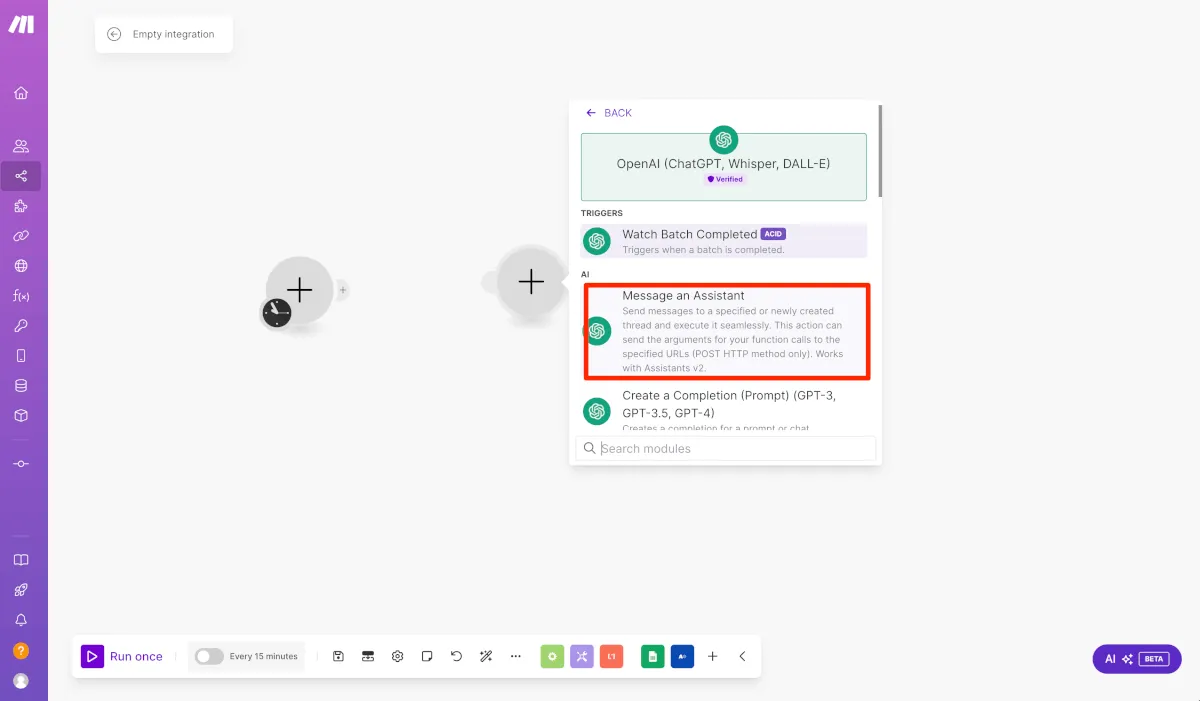The height and width of the screenshot is (701, 1200).
Task: Open the Make logo home
Action: [x=21, y=25]
